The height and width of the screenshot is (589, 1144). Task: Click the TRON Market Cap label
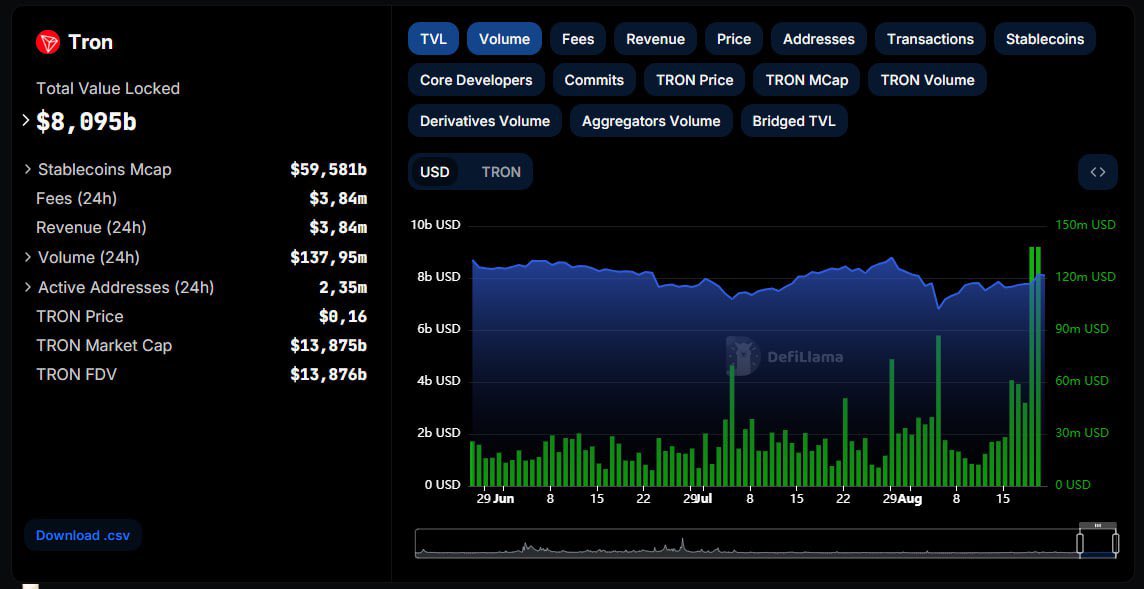click(x=104, y=345)
